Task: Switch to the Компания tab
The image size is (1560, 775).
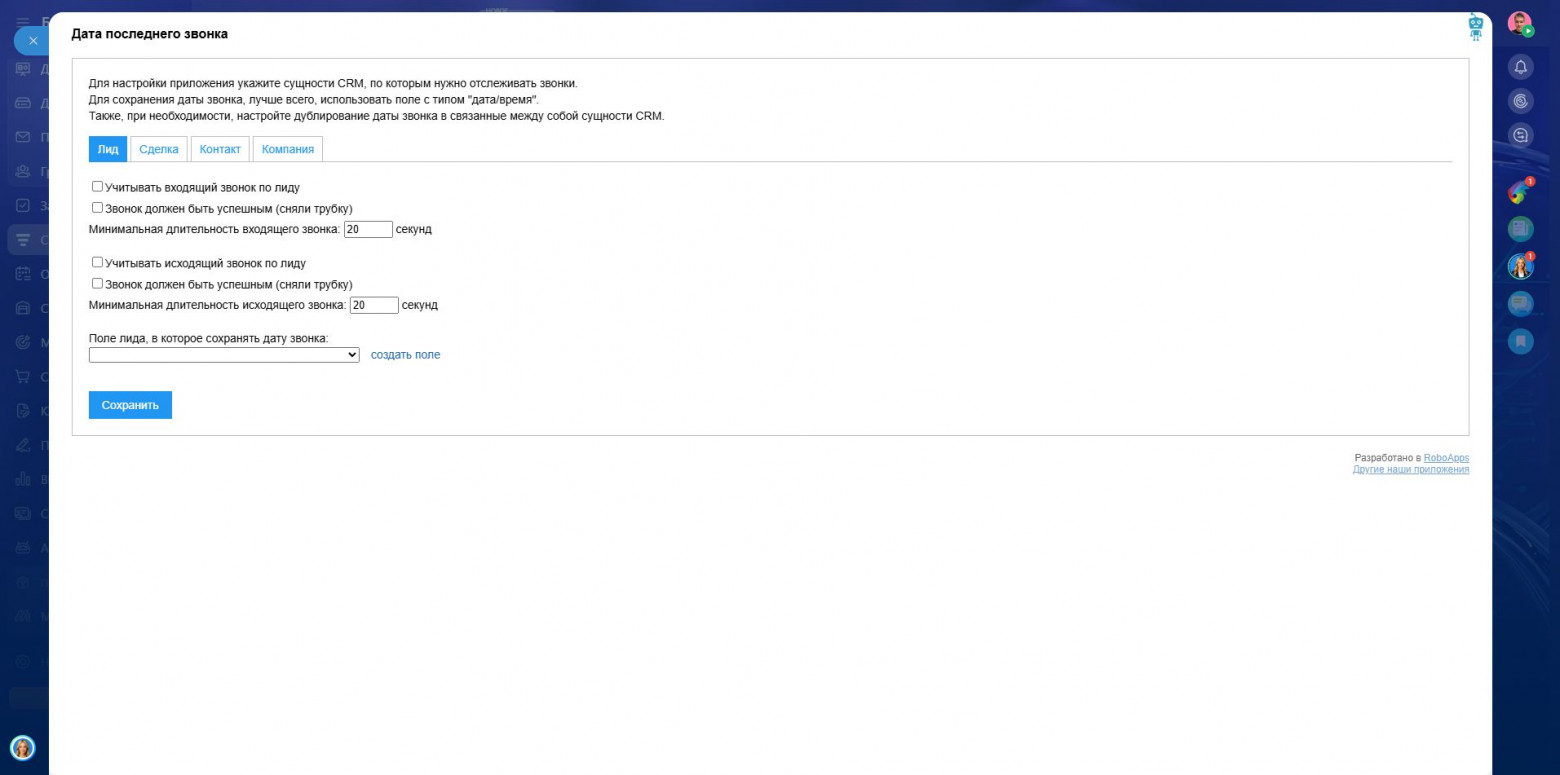Action: coord(288,149)
